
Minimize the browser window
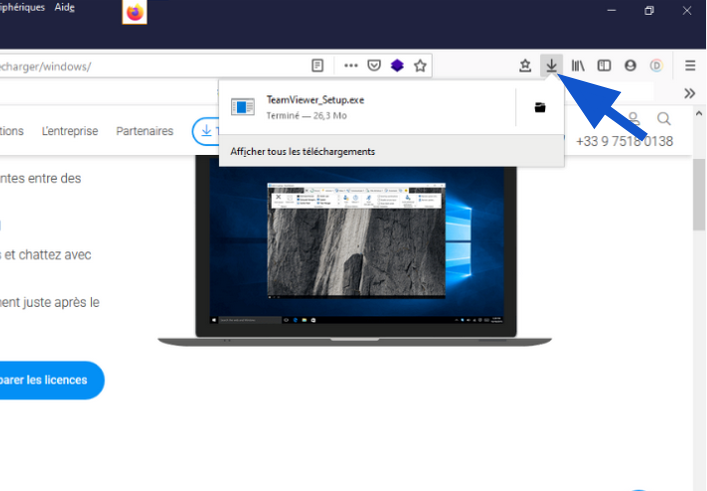(x=611, y=10)
